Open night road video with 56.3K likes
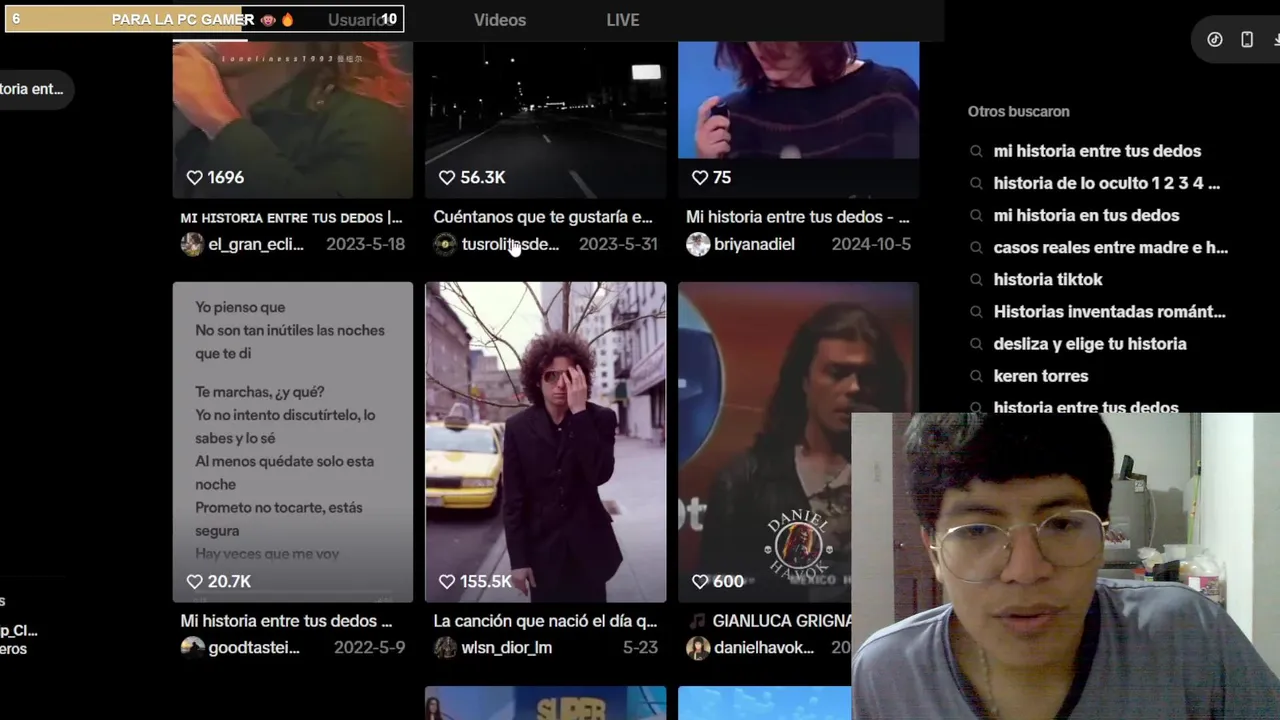1280x720 pixels. tap(545, 120)
